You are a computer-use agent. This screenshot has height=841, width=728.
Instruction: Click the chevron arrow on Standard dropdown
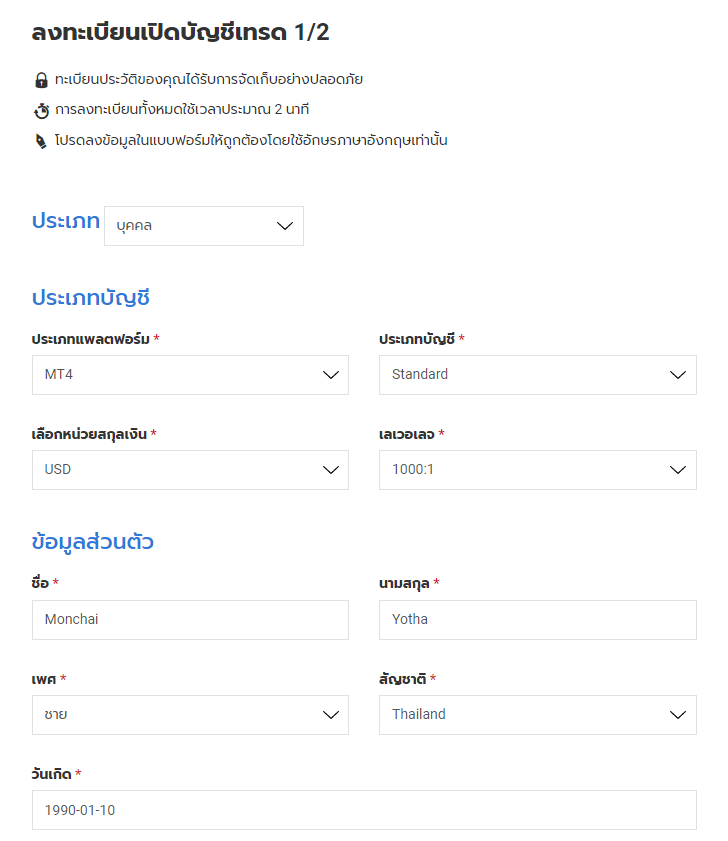point(678,375)
